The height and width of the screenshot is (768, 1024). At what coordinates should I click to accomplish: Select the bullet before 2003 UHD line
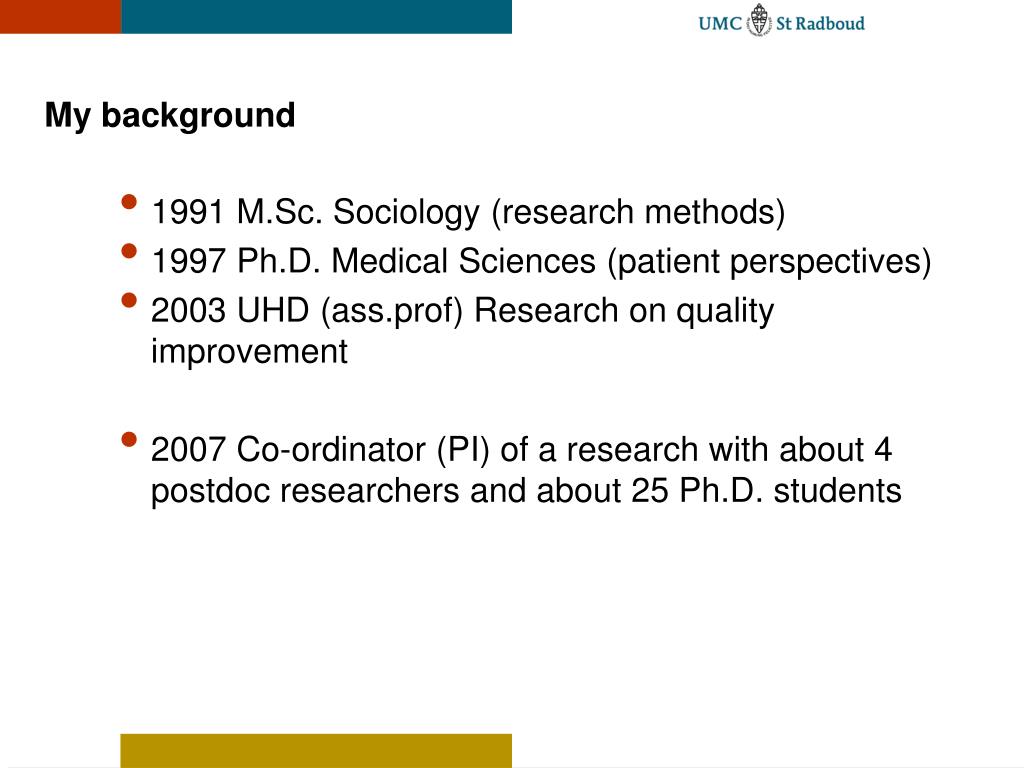point(129,300)
